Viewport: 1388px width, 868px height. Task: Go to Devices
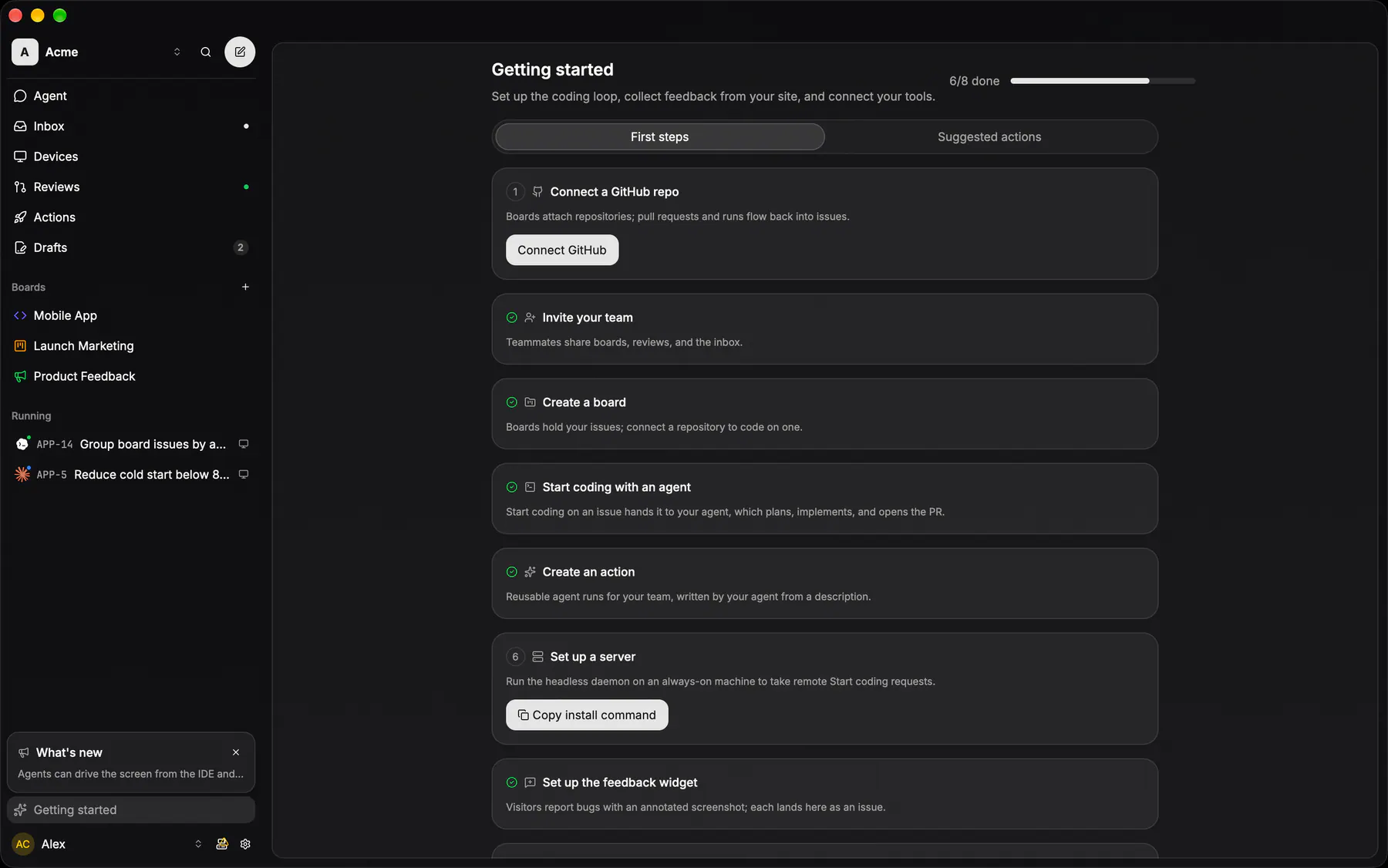131,156
